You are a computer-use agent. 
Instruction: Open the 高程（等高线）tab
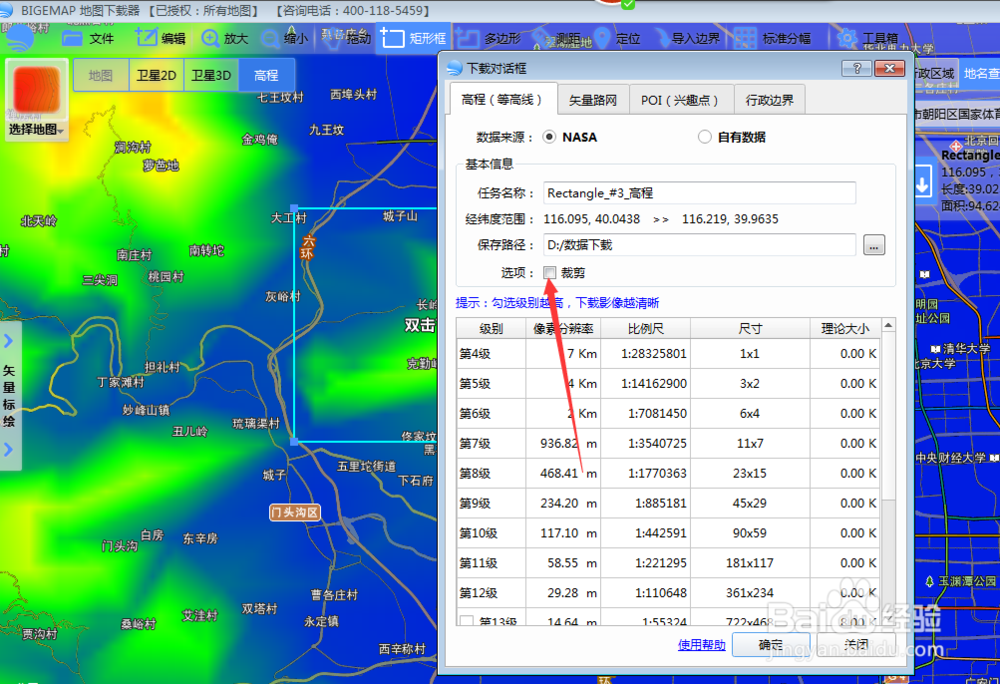[x=502, y=99]
